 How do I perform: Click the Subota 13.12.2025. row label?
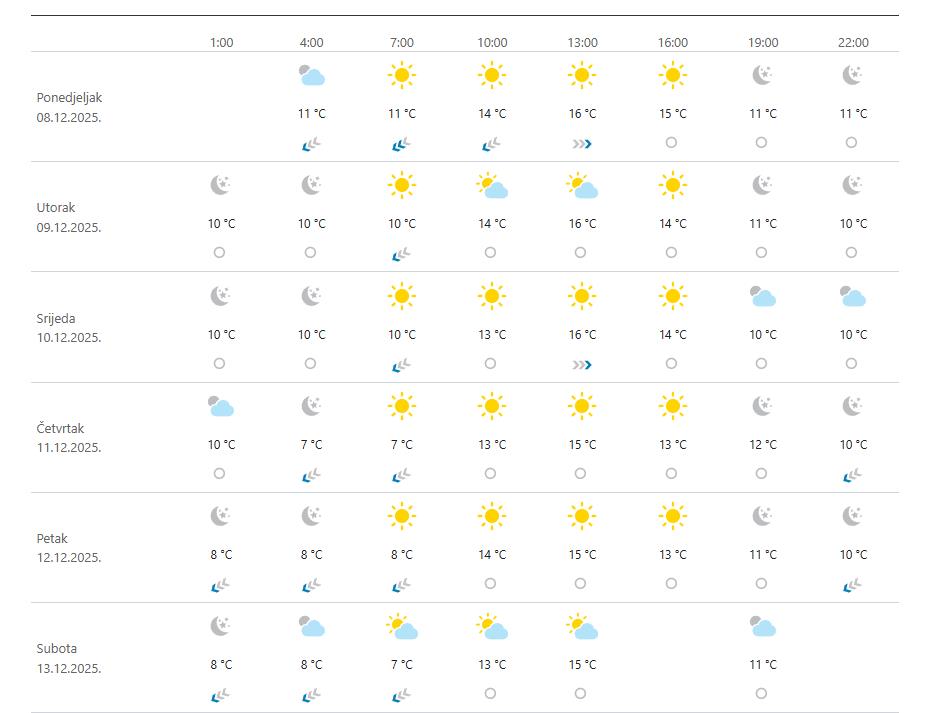[x=69, y=658]
